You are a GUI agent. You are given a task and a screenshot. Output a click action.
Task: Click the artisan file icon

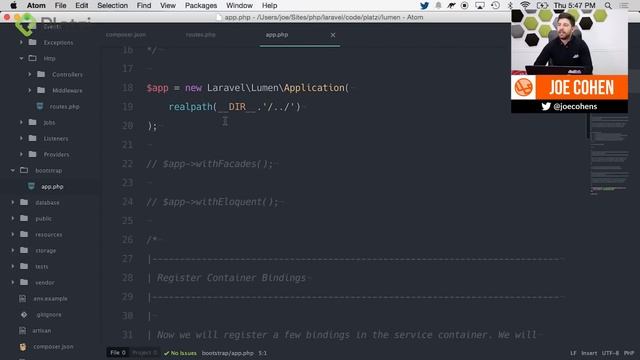click(x=23, y=331)
